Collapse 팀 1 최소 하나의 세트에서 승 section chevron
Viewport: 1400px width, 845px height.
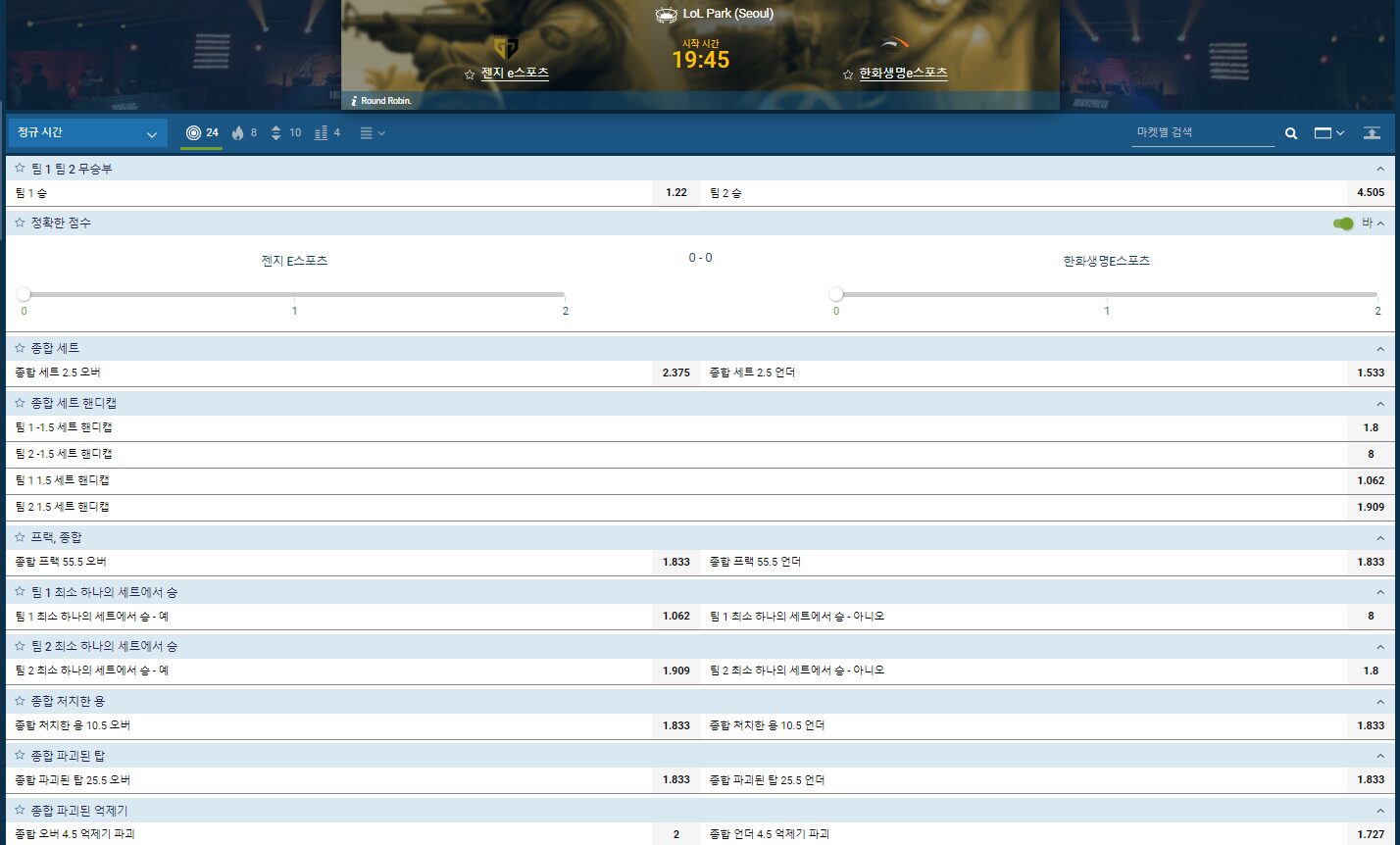coord(1381,593)
